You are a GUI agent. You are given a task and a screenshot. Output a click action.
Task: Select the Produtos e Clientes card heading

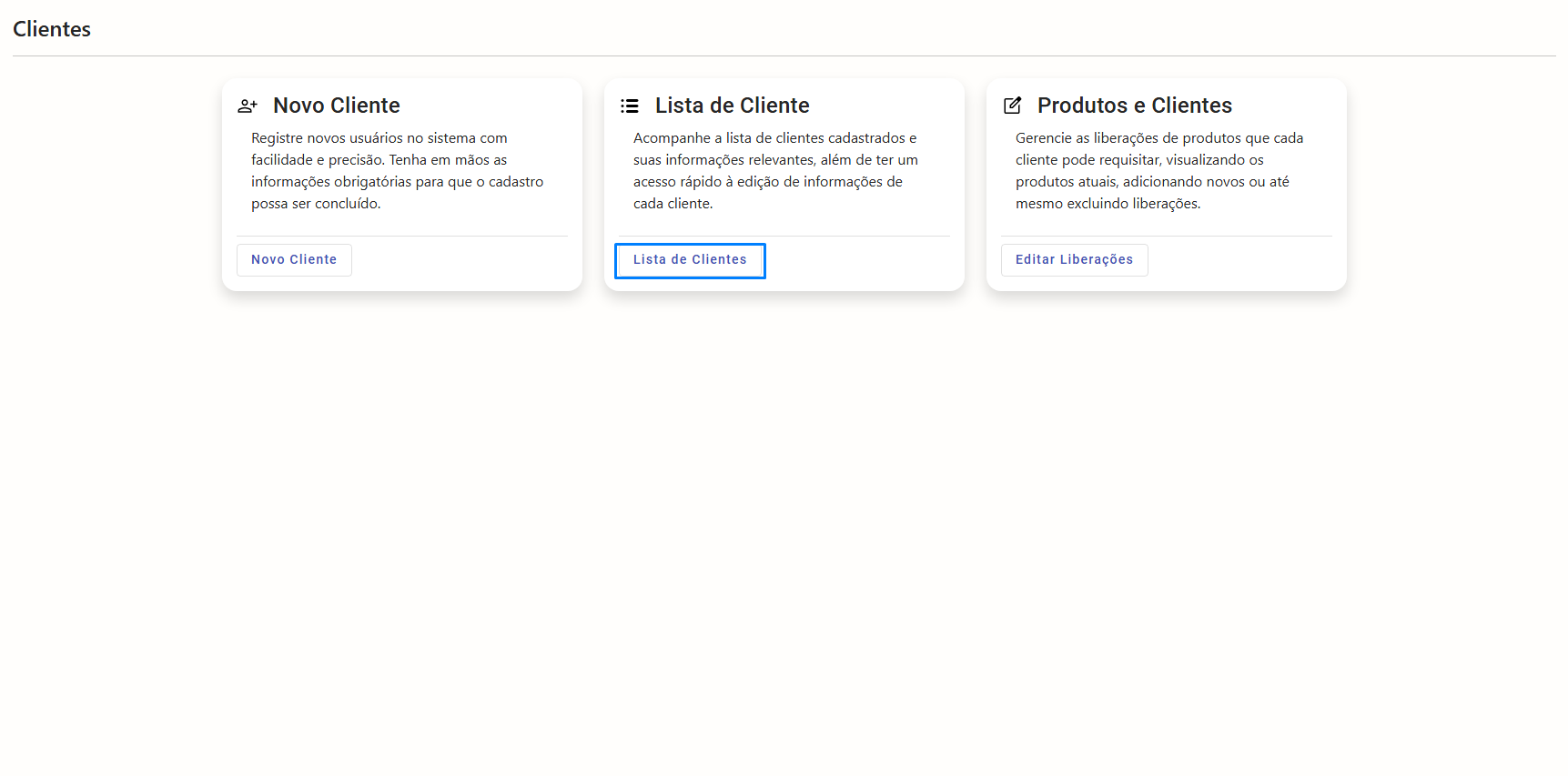[1134, 106]
